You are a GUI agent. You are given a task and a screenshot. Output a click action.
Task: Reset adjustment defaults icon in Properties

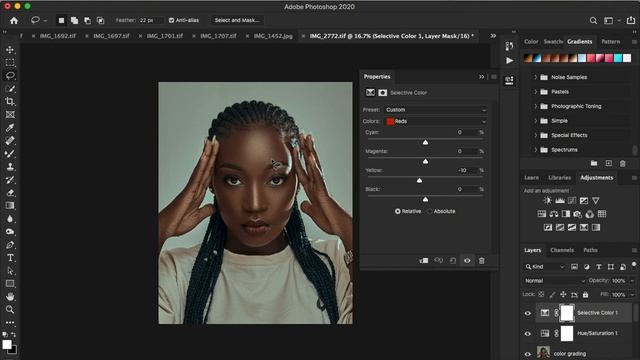click(453, 260)
